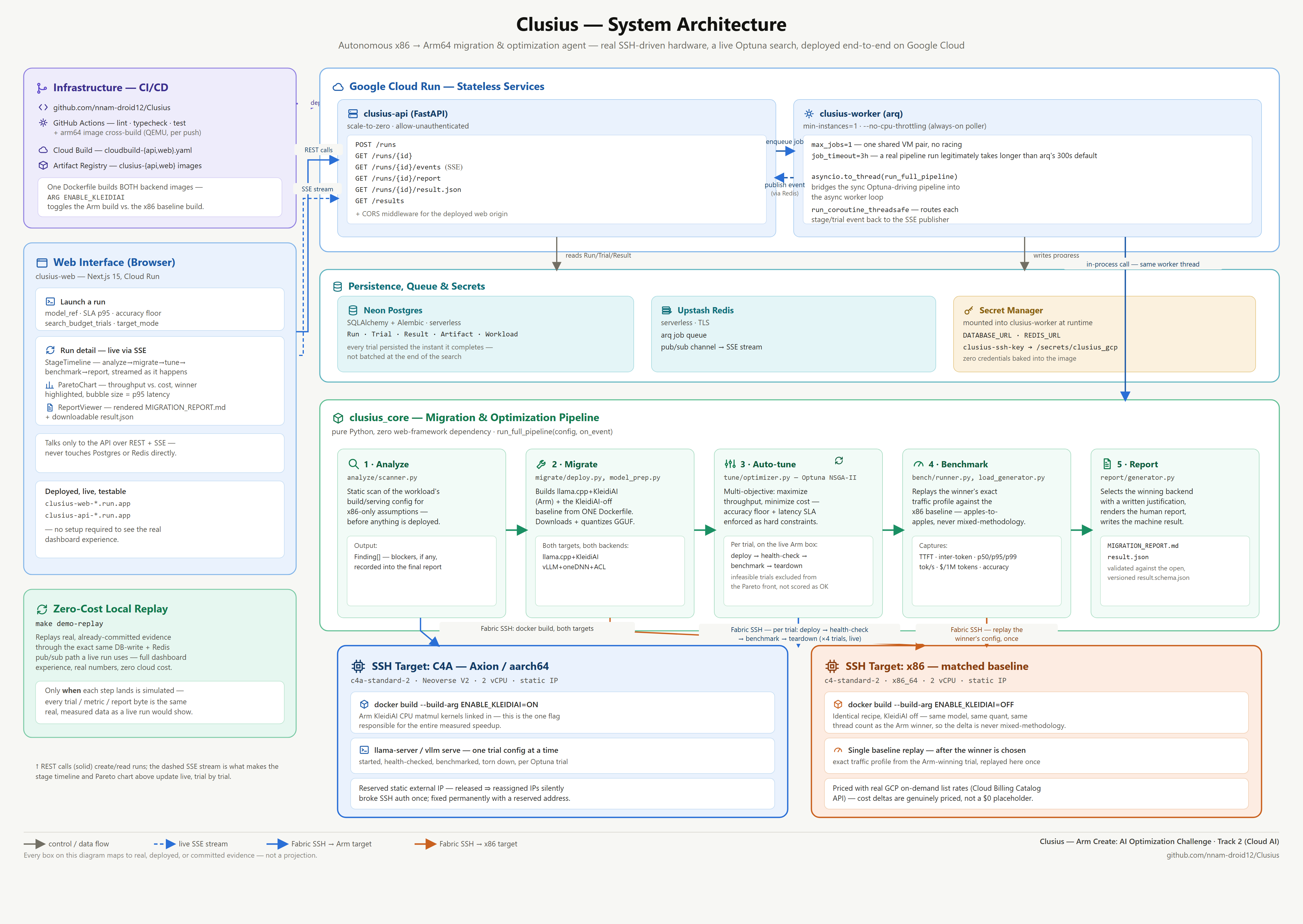Click the gear icon beside clusius-worker (arq)
This screenshot has height=924, width=1303.
(x=808, y=114)
